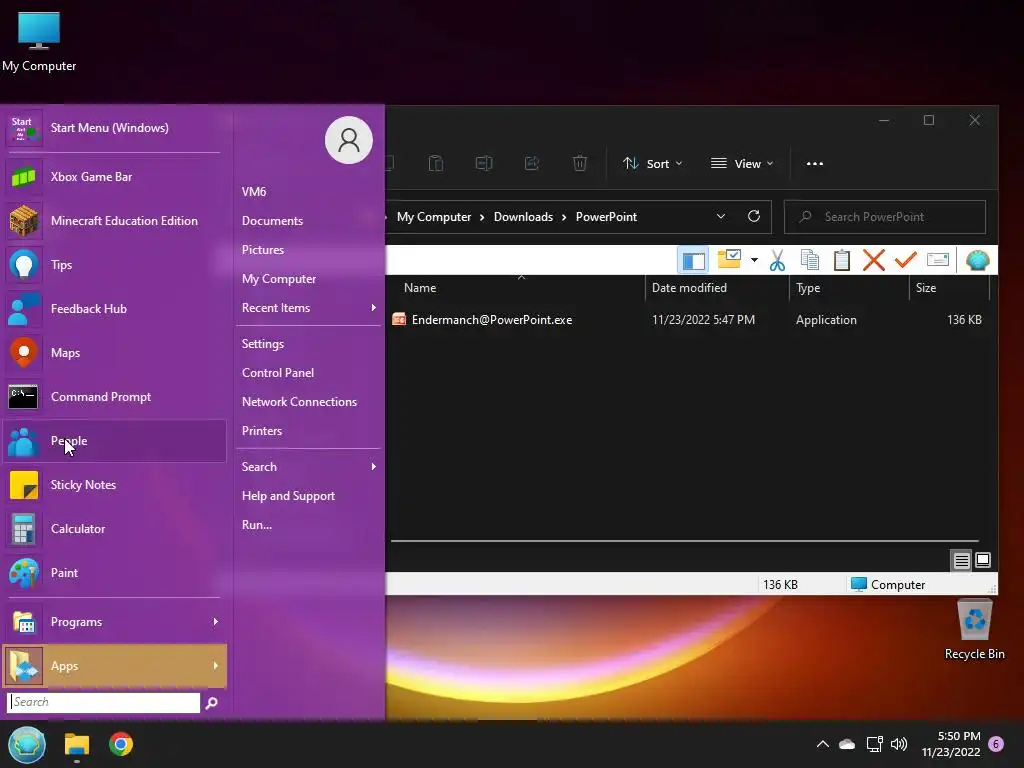Click the scissors Cut icon
The height and width of the screenshot is (768, 1024).
(777, 260)
